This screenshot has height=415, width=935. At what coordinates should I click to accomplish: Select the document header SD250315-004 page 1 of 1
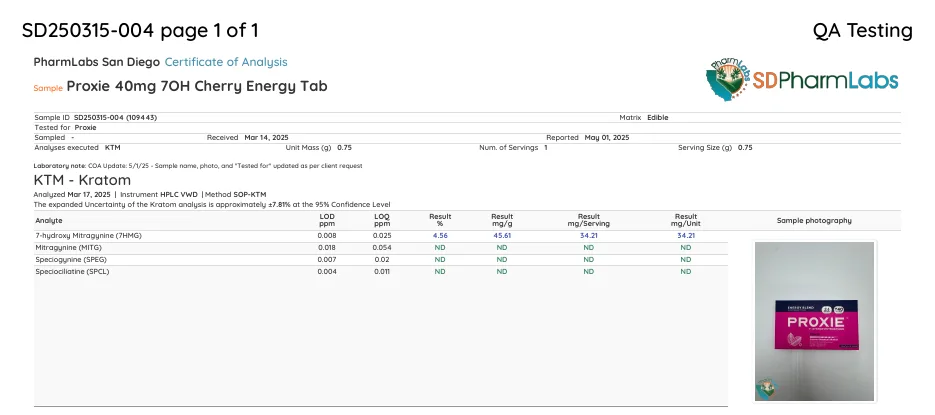click(x=140, y=30)
